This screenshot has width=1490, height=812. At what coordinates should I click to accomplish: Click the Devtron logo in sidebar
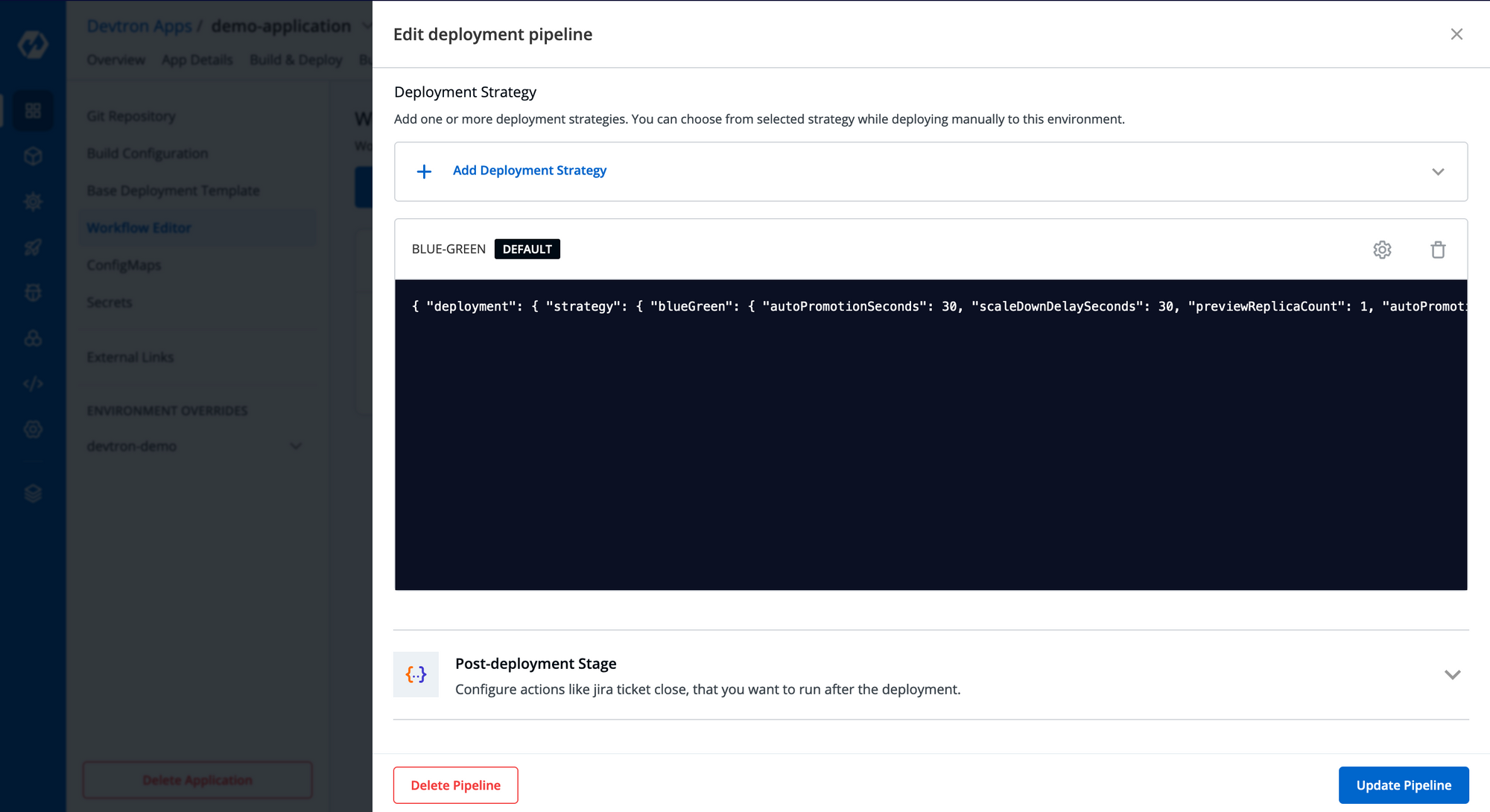(33, 45)
